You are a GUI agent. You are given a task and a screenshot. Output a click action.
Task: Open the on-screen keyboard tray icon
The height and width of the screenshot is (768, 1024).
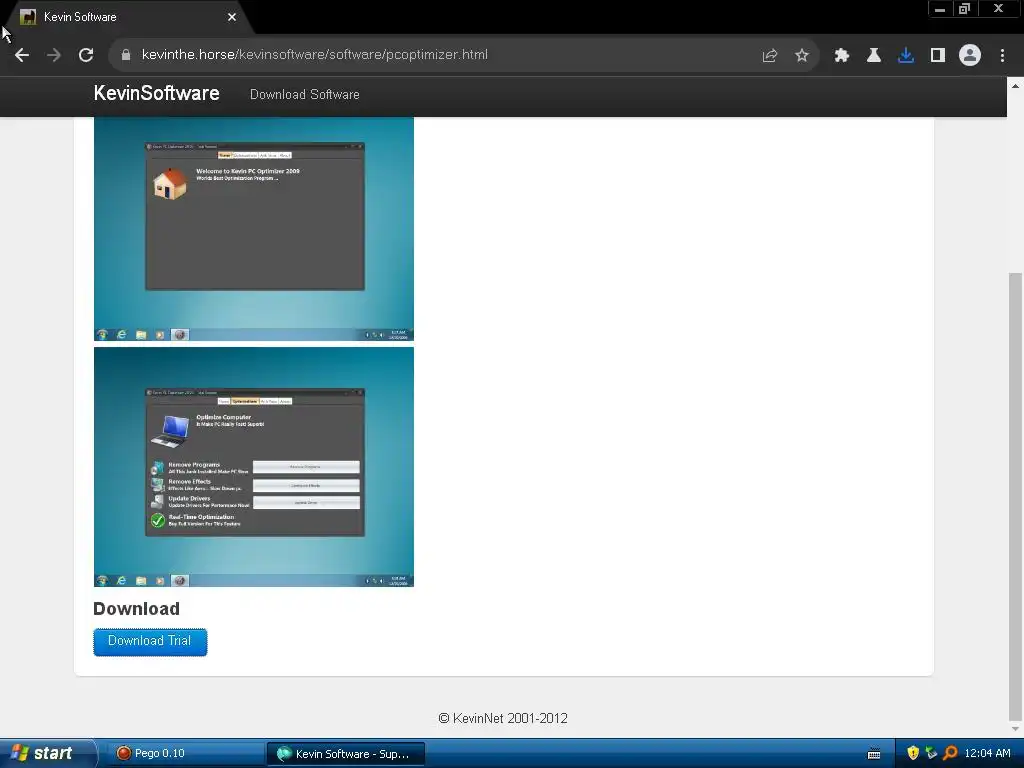874,754
